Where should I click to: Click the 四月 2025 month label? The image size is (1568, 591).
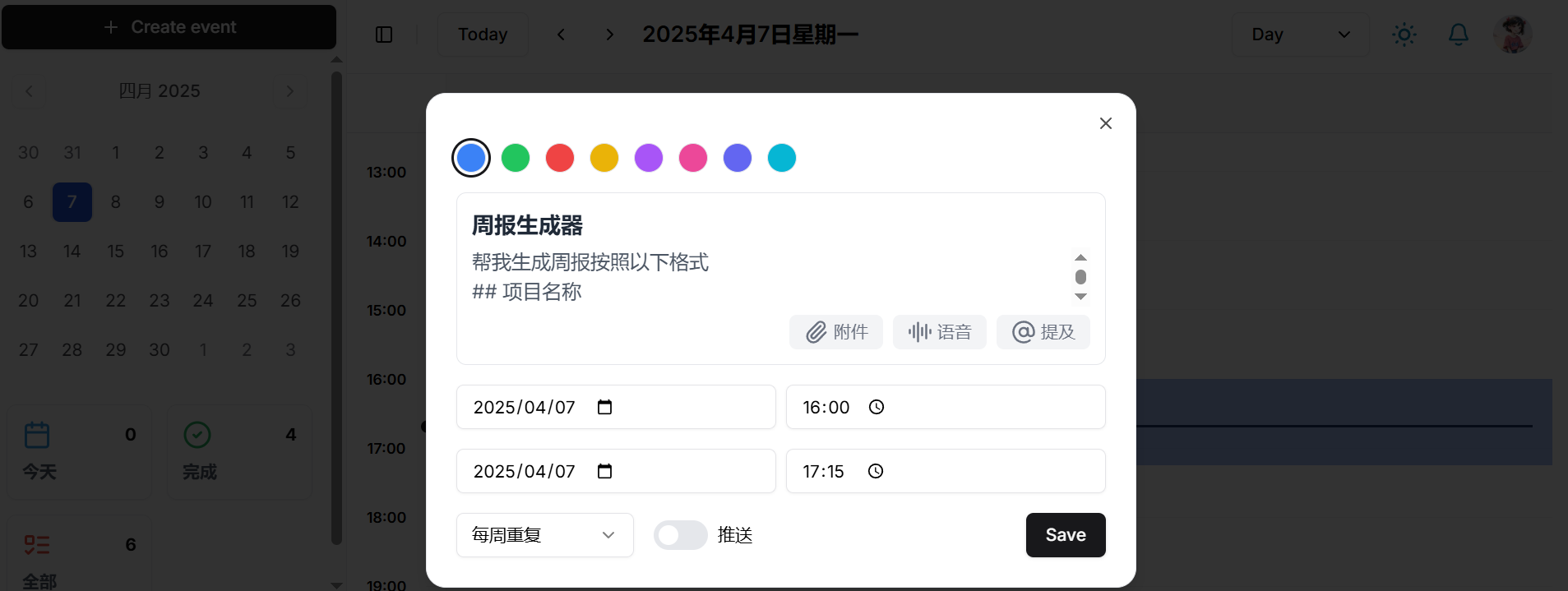pyautogui.click(x=160, y=91)
